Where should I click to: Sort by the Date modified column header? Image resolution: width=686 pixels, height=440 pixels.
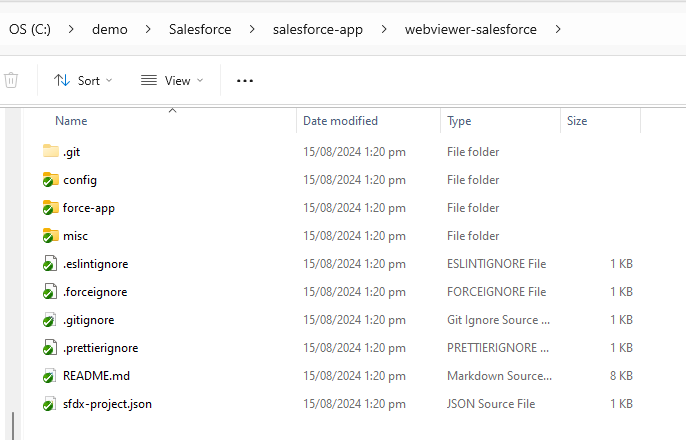pos(340,121)
